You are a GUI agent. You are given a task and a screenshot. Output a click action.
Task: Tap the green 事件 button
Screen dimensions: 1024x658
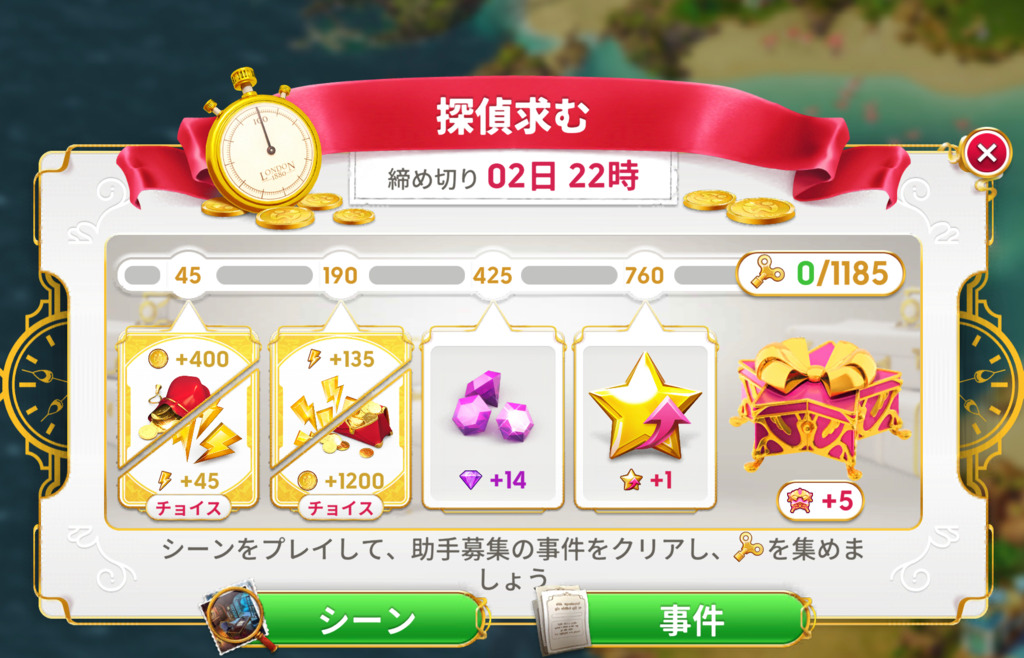click(690, 619)
